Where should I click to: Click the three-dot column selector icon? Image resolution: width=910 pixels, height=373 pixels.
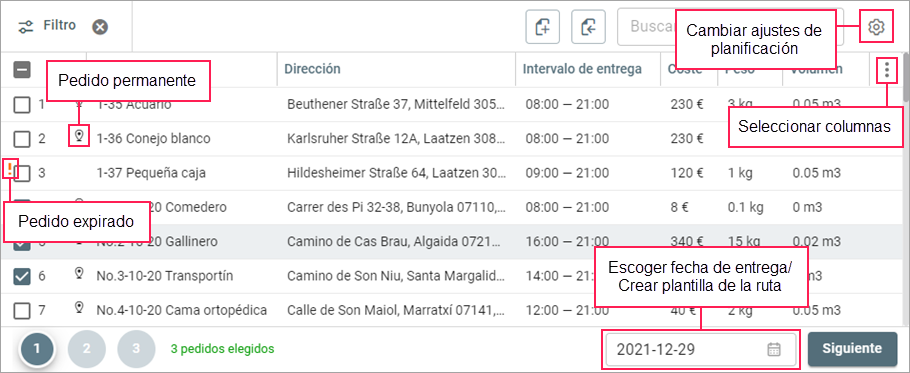click(x=886, y=70)
